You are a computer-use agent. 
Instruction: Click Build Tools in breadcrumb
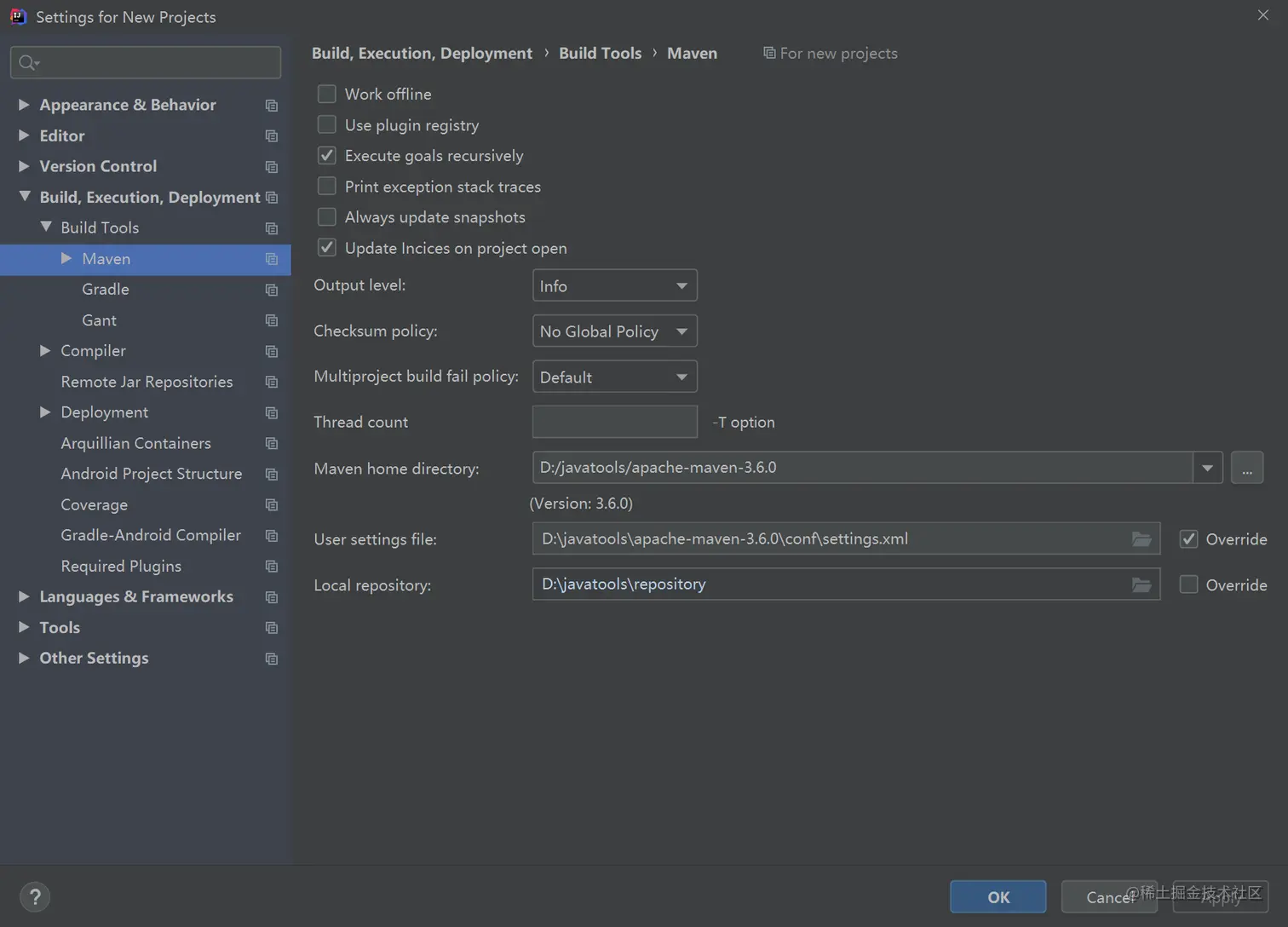click(x=600, y=53)
